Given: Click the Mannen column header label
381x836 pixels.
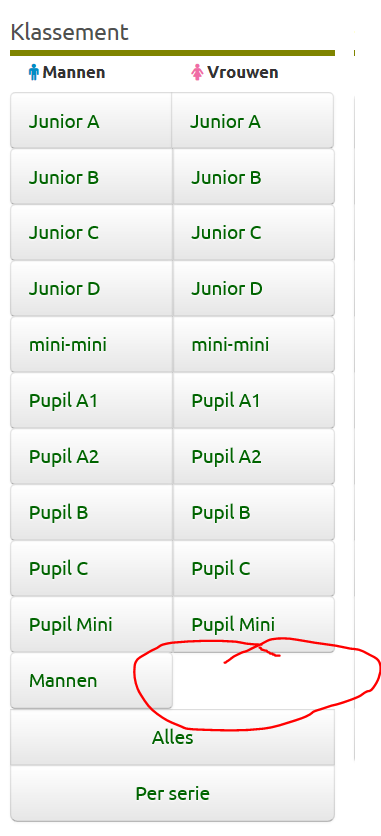Looking at the screenshot, I should tap(74, 72).
